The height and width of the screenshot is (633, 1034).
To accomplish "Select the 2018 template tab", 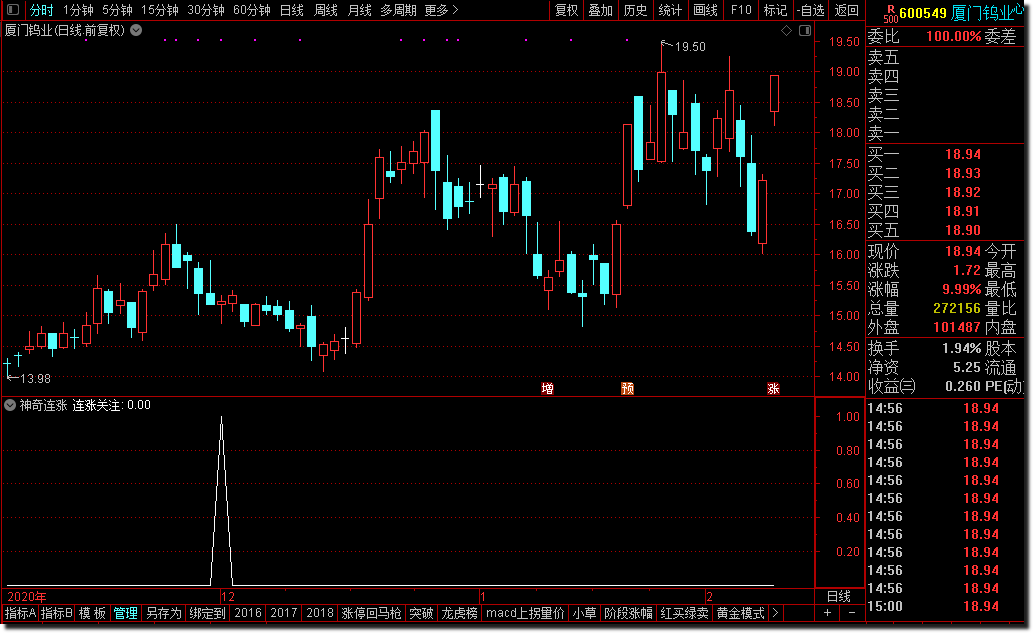I will (320, 613).
